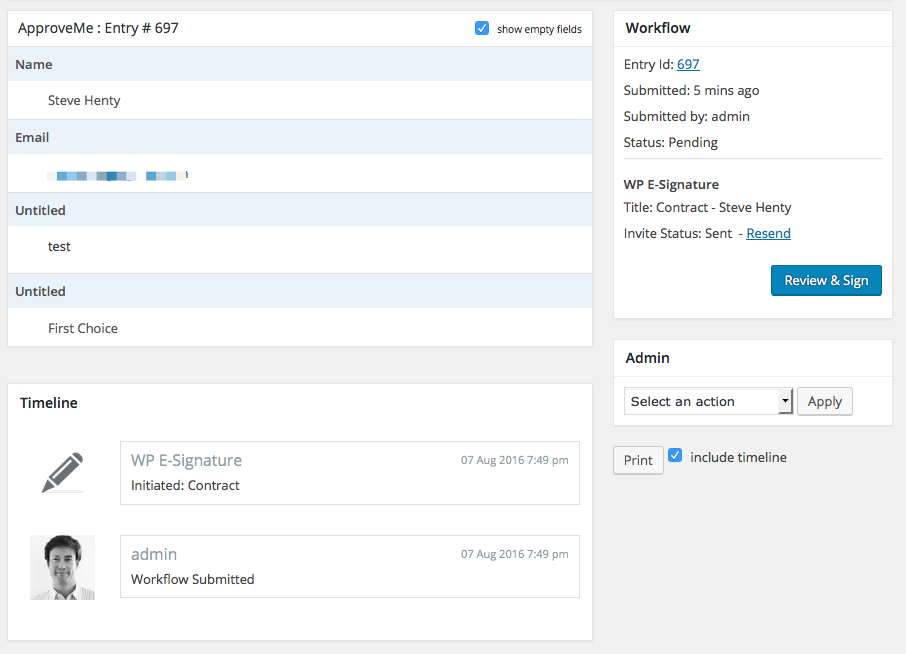The height and width of the screenshot is (654, 906).
Task: Click the dropdown arrow beside Select an action
Action: 785,401
